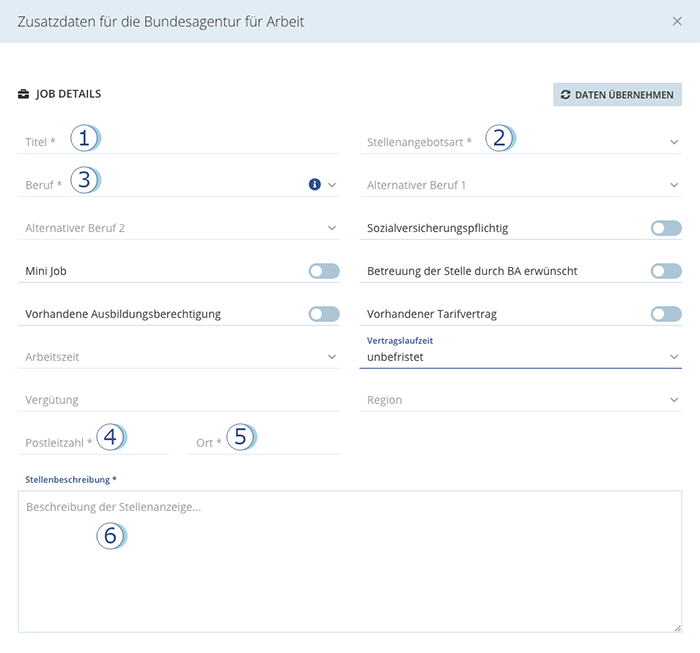Toggle Vorhandener Tarifvertrag switch
This screenshot has height=653, width=700.
pos(665,314)
